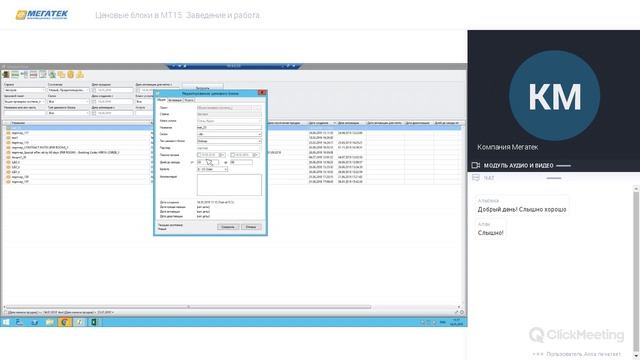Close the price block edit dialog
Screen dimensions: 640x360
click(x=262, y=93)
